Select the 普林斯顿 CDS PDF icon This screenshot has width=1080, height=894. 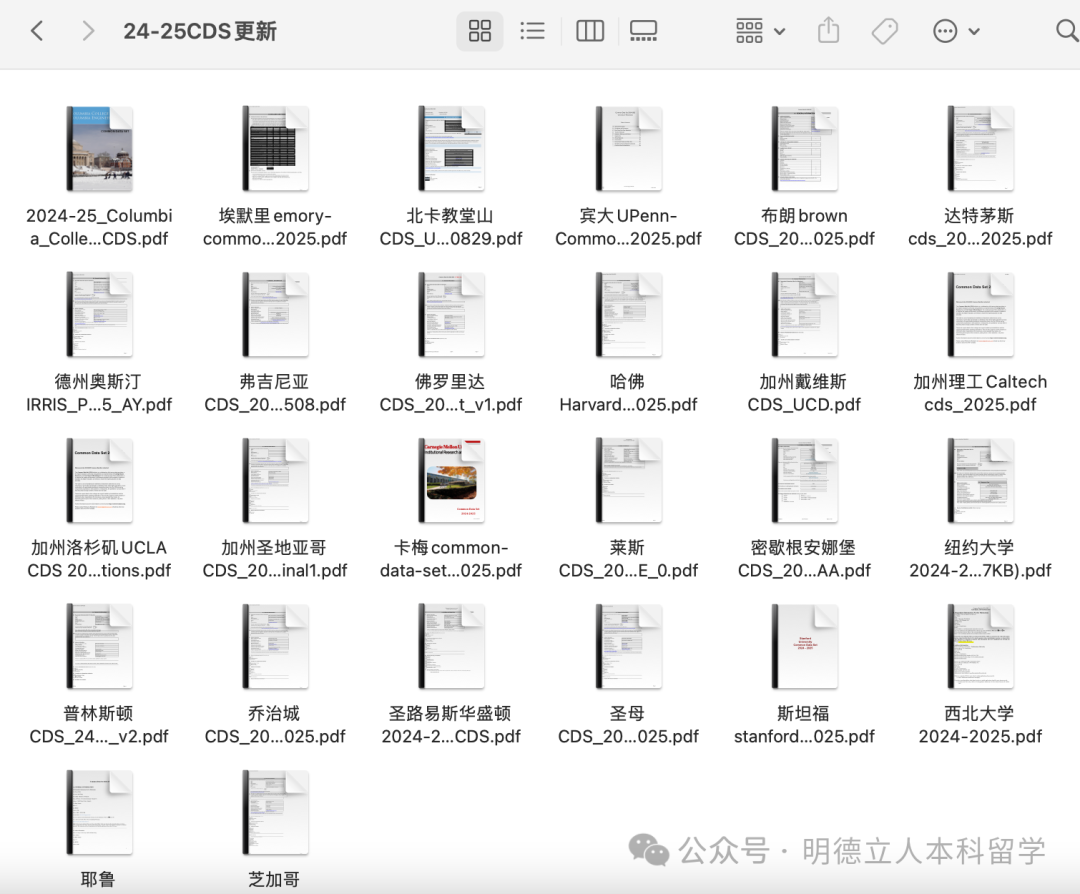99,647
